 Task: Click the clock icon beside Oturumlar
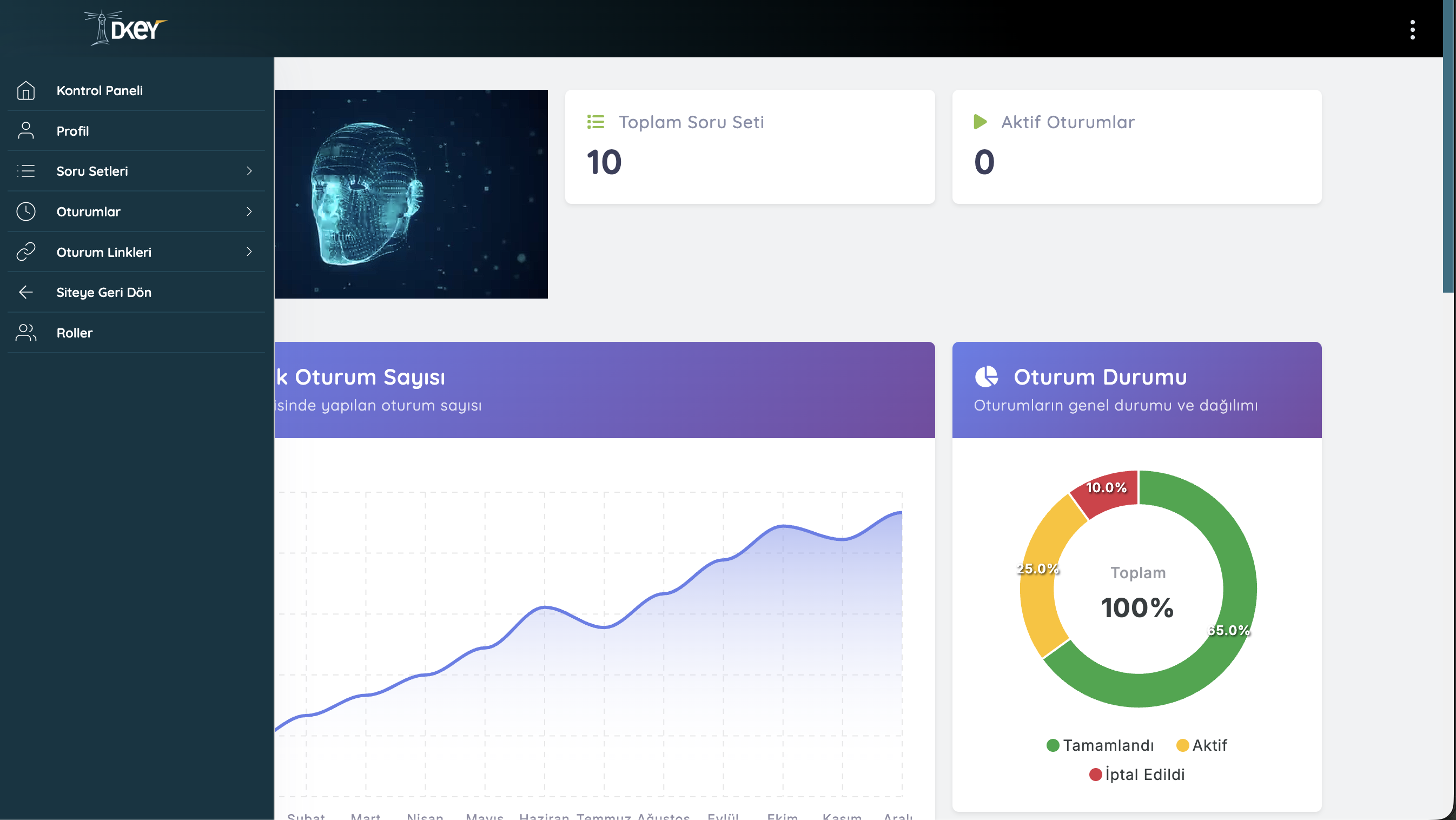click(26, 211)
